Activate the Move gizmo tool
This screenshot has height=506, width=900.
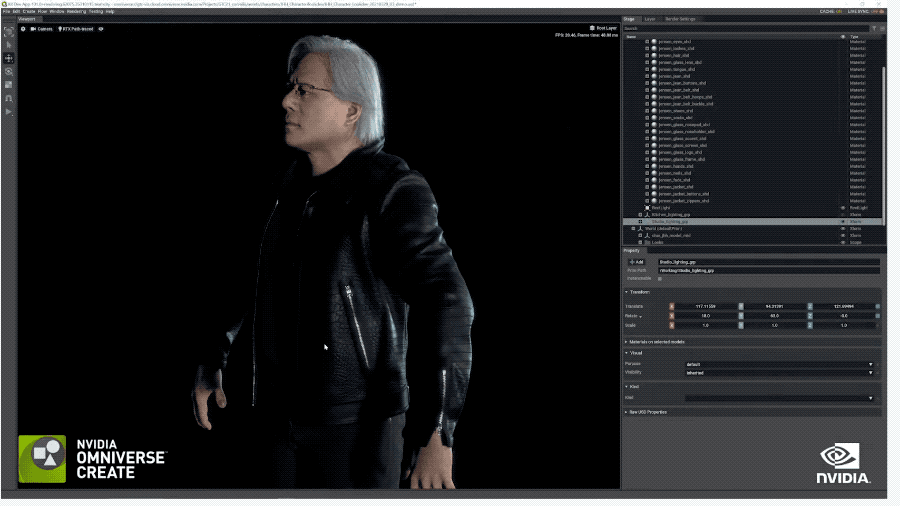9,59
